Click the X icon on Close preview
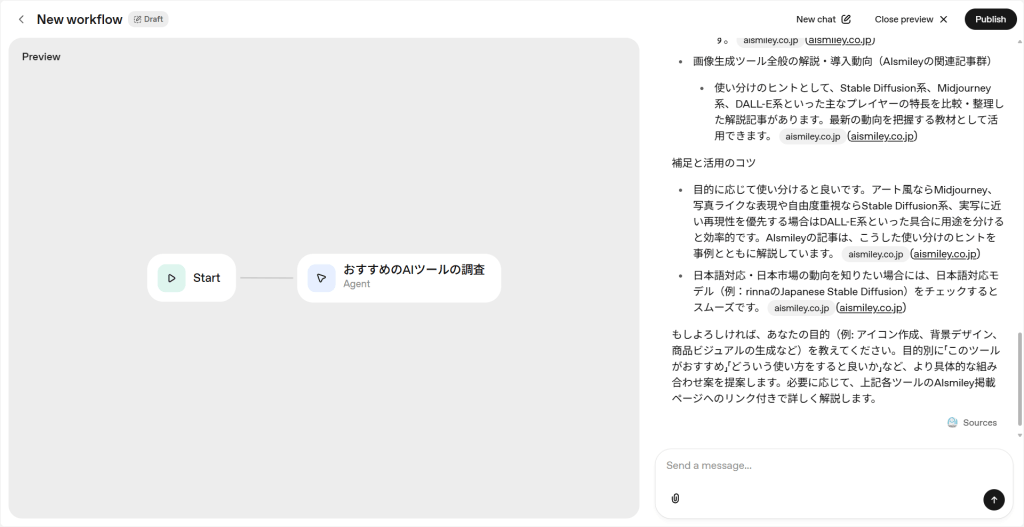1024x527 pixels. point(943,19)
